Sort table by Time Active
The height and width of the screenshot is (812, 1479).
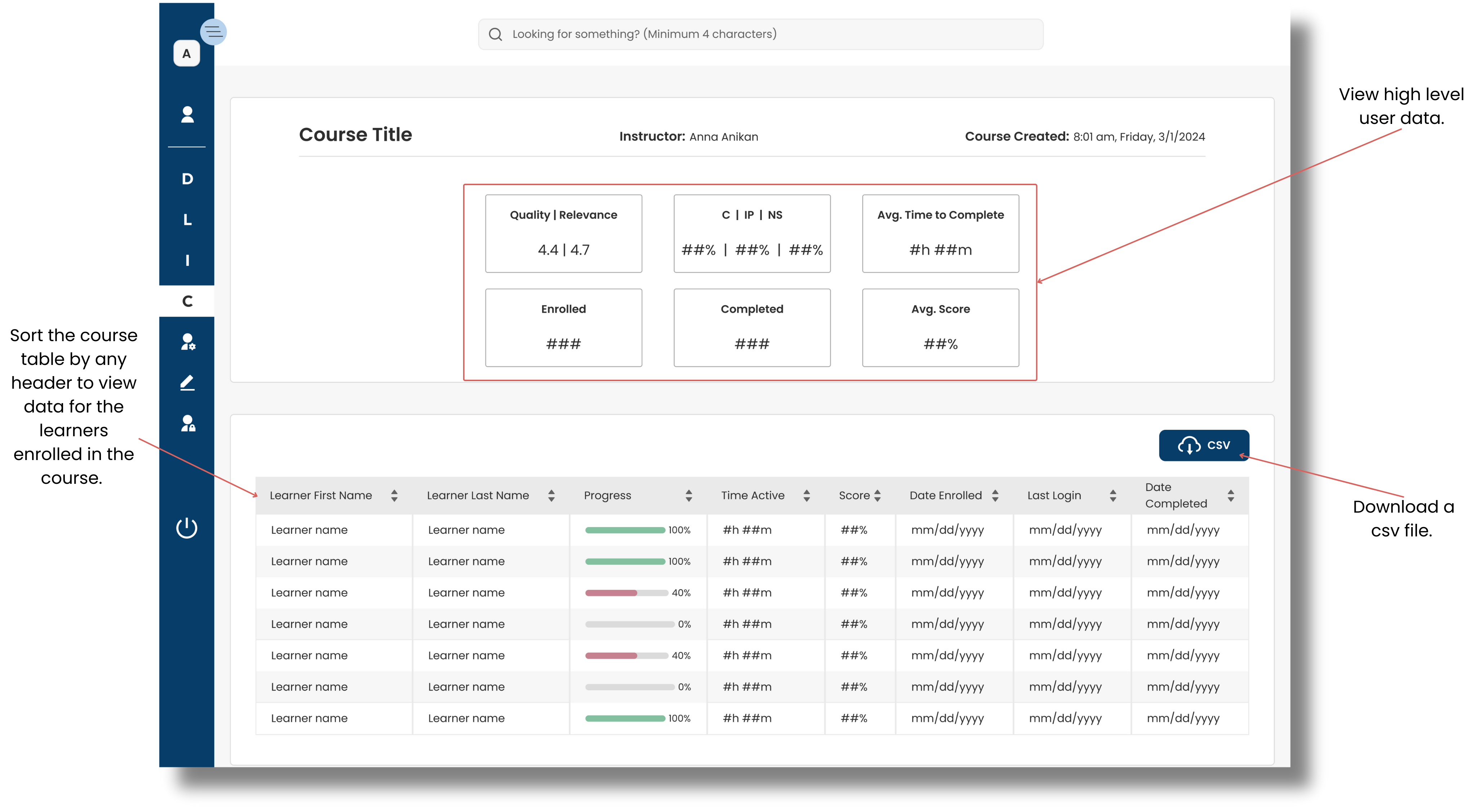[806, 495]
